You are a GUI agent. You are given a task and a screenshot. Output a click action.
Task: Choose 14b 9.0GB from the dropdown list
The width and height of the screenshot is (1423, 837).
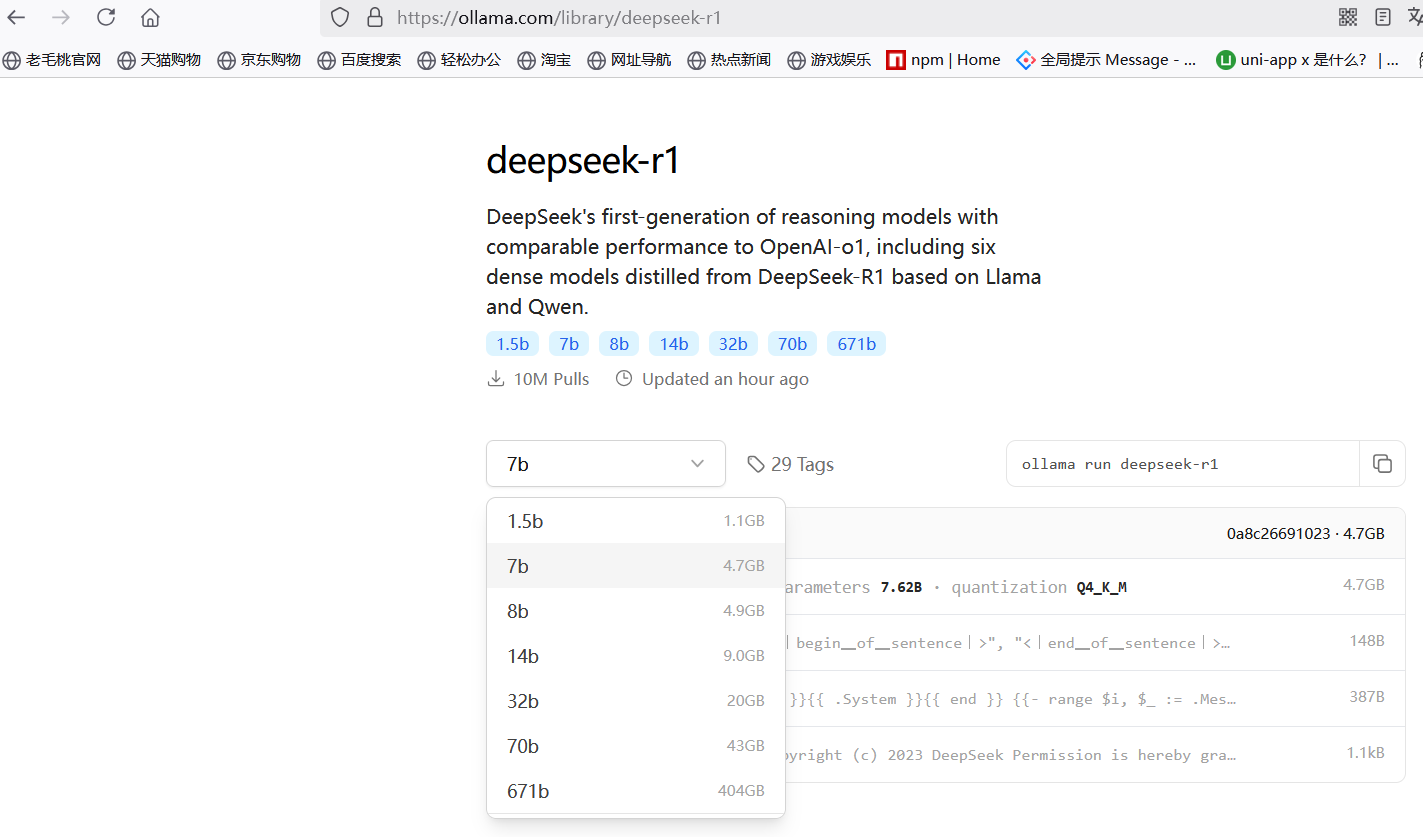pyautogui.click(x=636, y=656)
